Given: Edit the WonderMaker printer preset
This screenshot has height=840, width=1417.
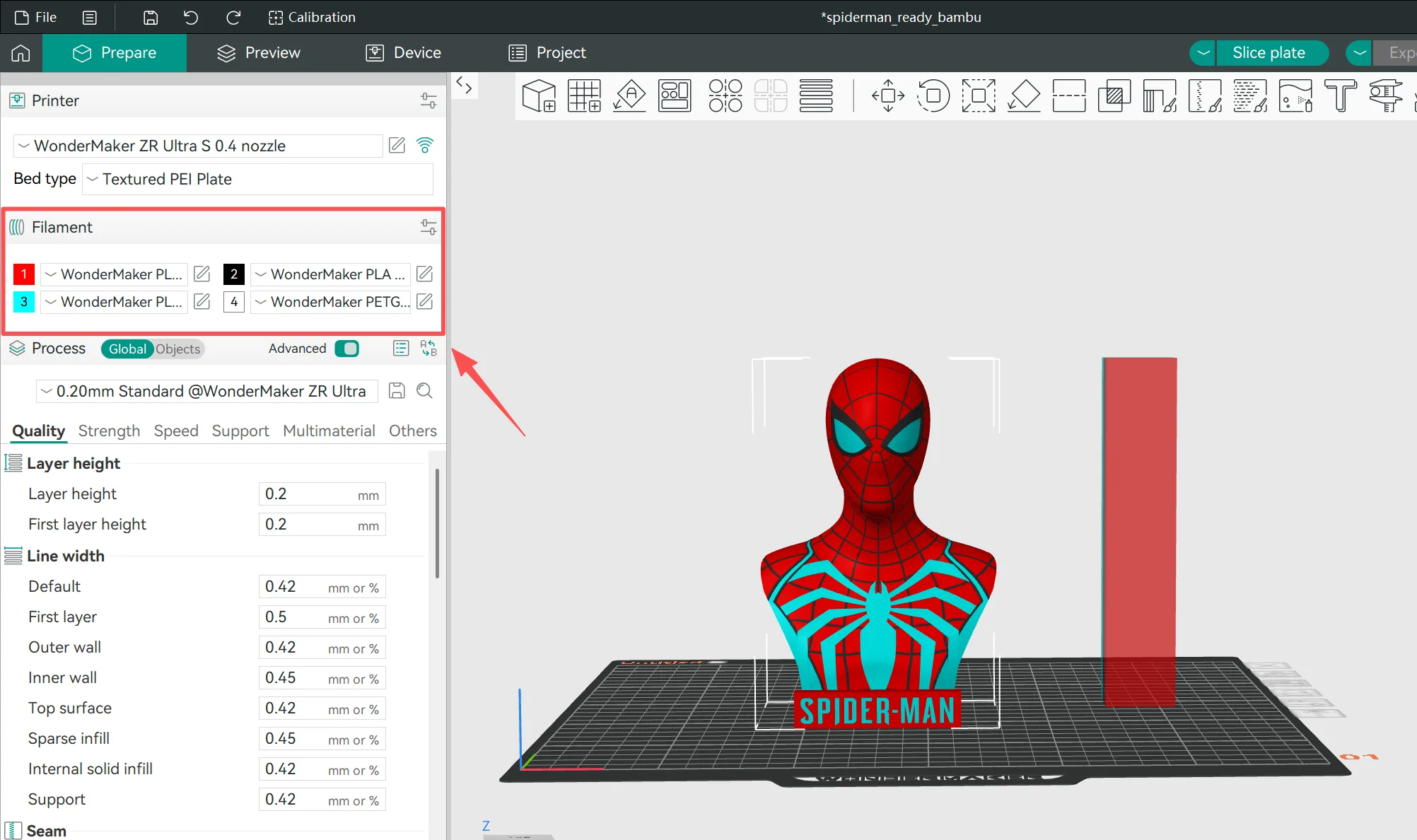Looking at the screenshot, I should (397, 146).
